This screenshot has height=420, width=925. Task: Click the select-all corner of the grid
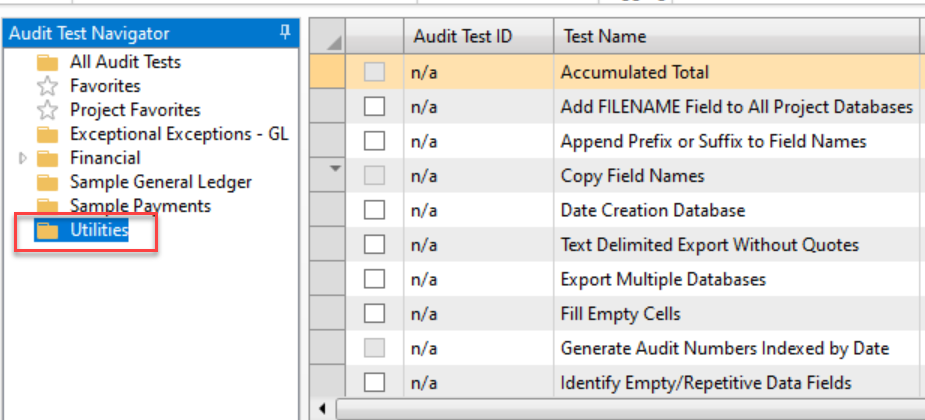point(334,40)
